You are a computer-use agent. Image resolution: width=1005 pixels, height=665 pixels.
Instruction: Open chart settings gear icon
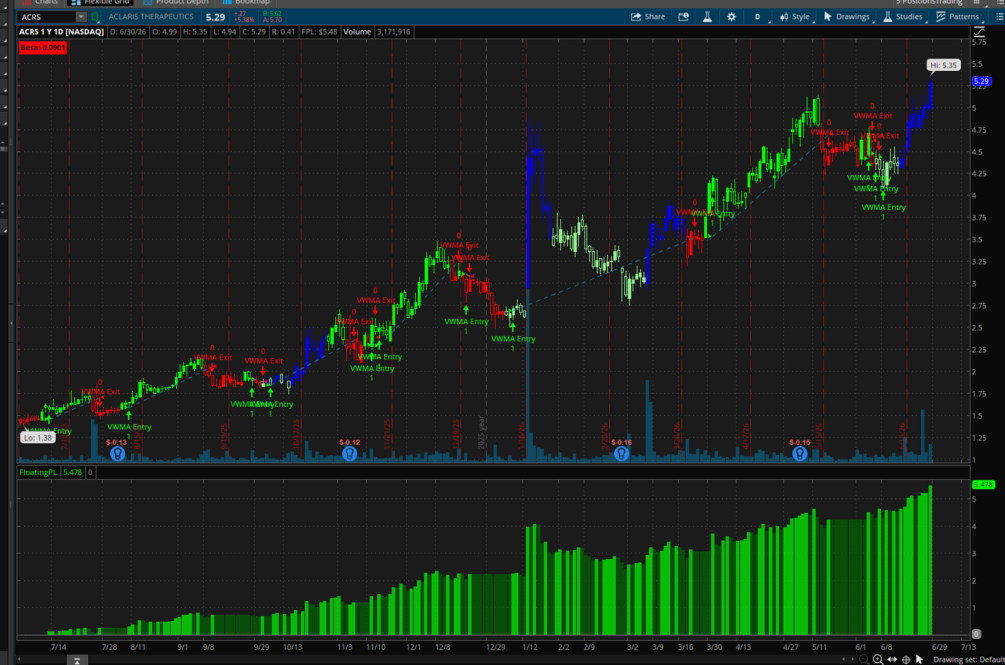pyautogui.click(x=731, y=17)
